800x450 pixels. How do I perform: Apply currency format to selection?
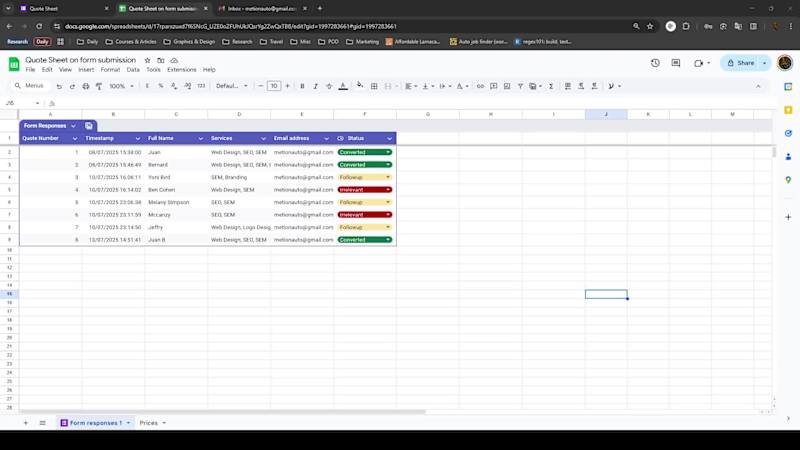pyautogui.click(x=147, y=86)
